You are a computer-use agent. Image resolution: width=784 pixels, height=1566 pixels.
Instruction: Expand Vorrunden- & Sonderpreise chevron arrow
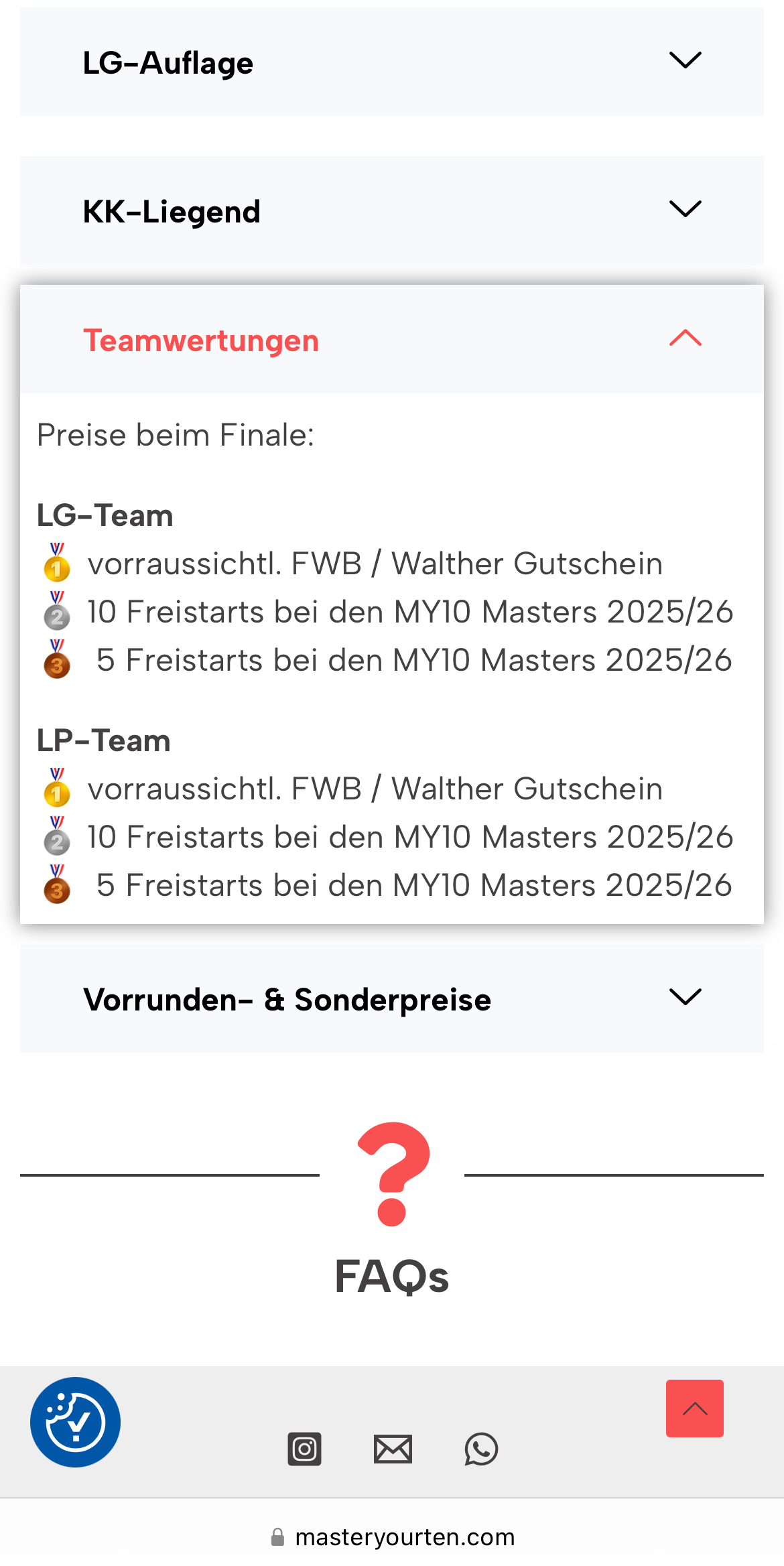click(685, 997)
